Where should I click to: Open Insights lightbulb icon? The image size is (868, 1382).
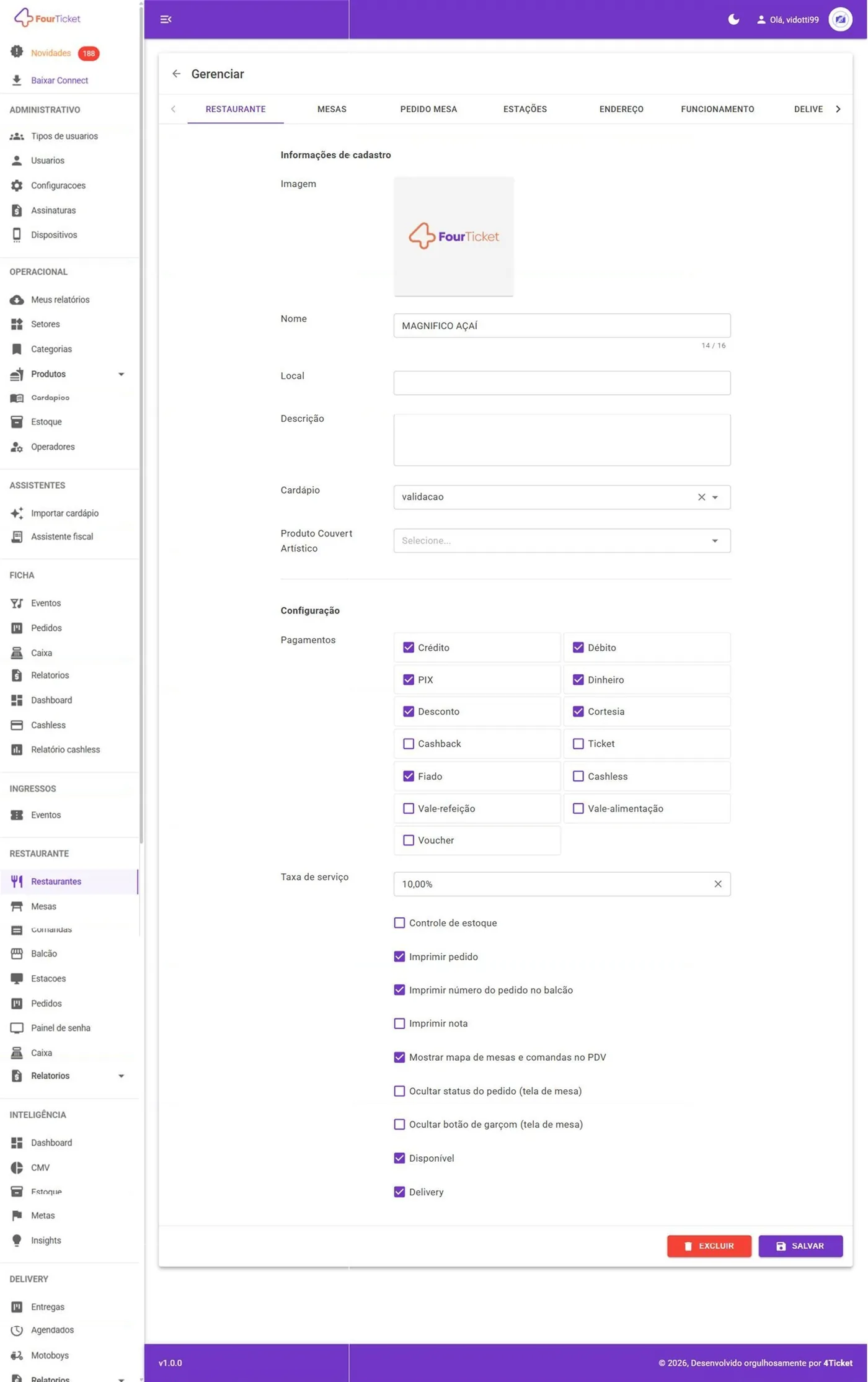[17, 1240]
